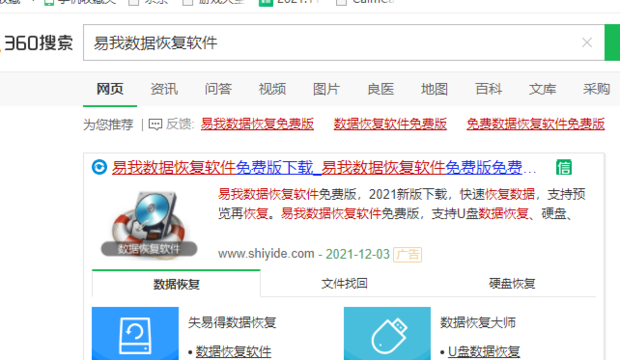Switch to the 文件找回 sub-tab
620x360 pixels.
pos(344,284)
